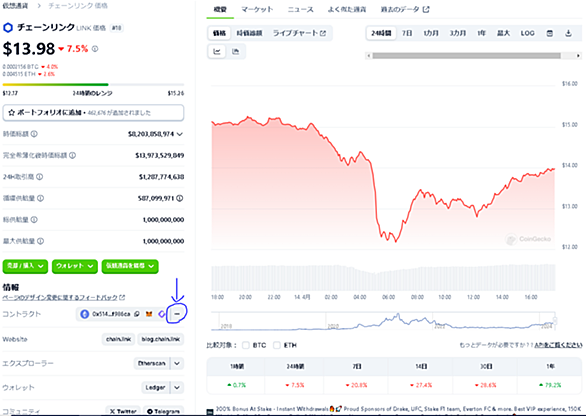Expand the Ledger wallet chevron
This screenshot has height=416, width=586.
pyautogui.click(x=177, y=388)
